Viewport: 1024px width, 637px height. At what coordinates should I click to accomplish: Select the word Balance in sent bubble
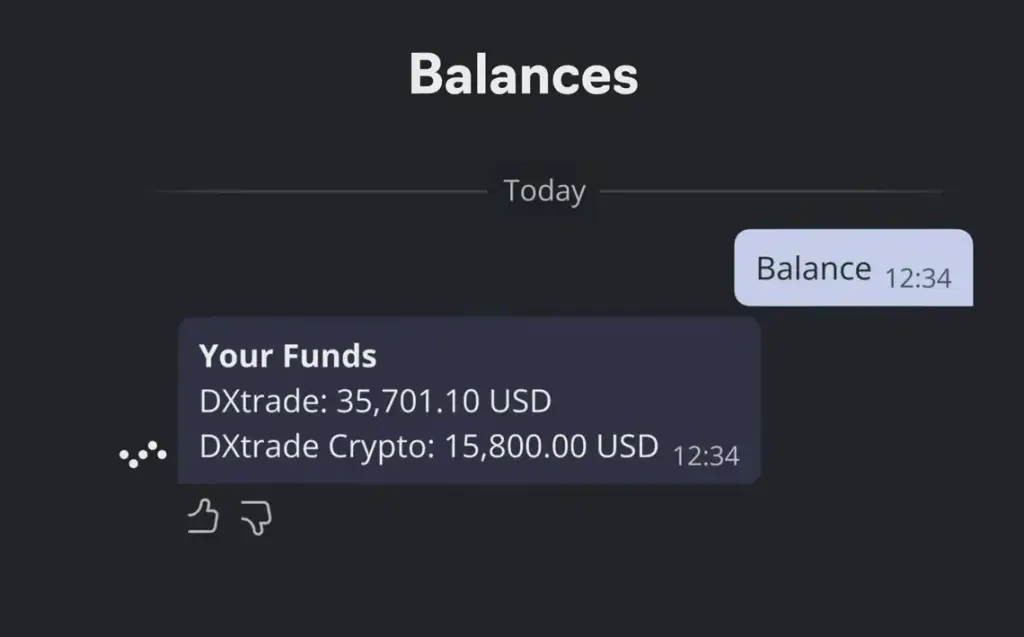pos(814,269)
